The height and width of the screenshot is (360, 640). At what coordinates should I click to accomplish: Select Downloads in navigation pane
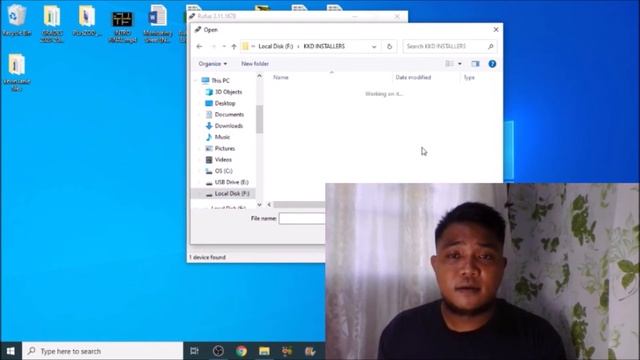[229, 126]
